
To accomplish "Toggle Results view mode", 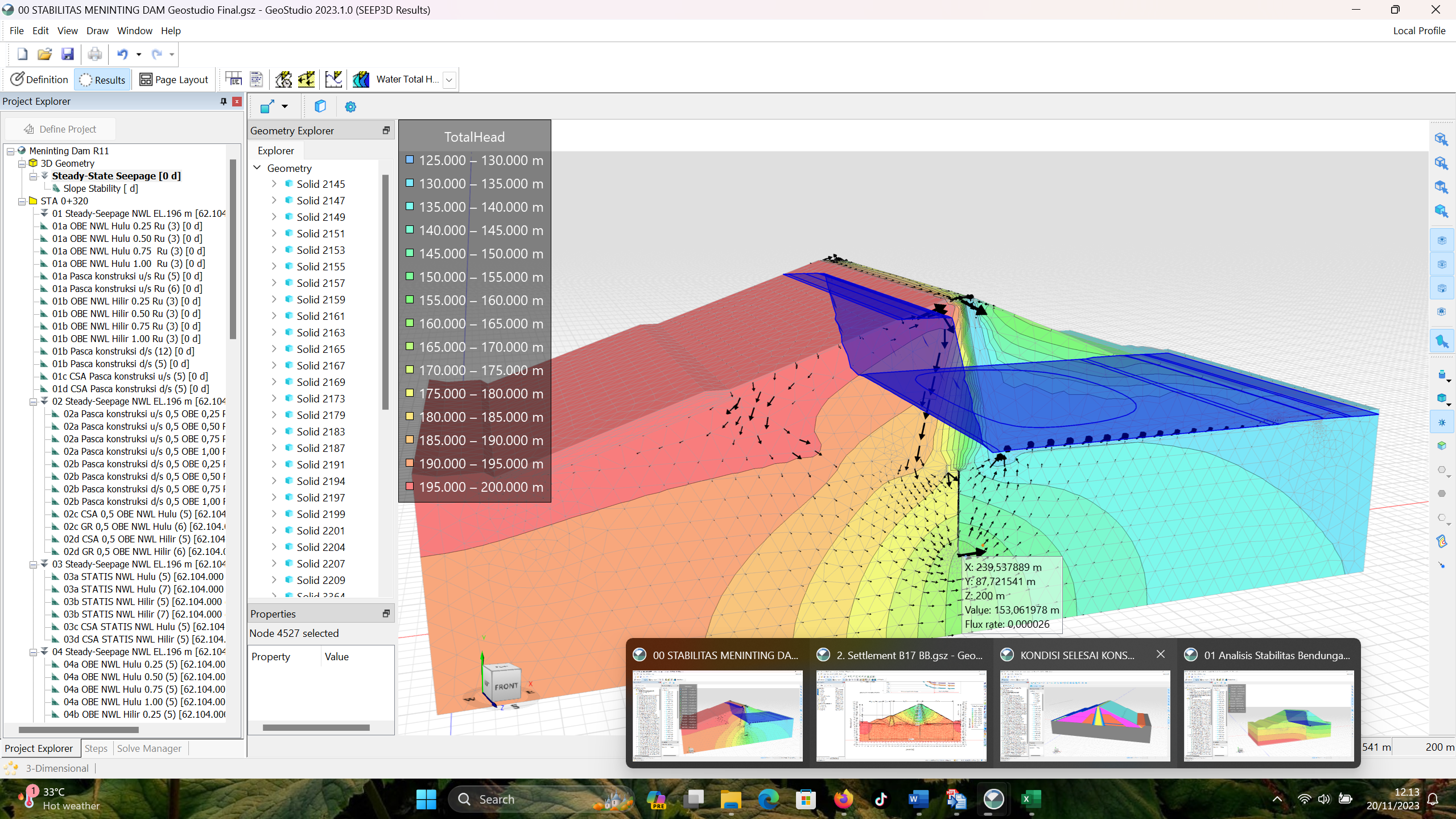I will (x=102, y=80).
